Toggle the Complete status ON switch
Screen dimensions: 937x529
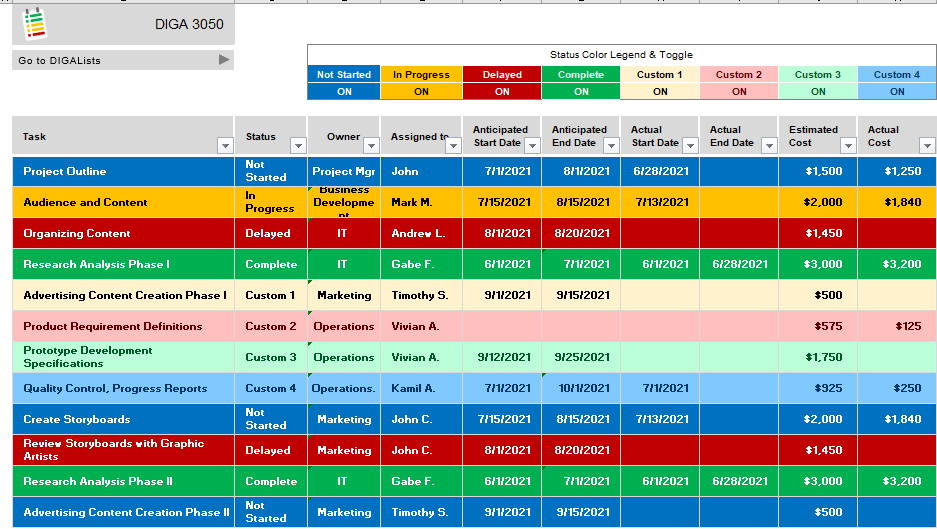click(x=581, y=91)
